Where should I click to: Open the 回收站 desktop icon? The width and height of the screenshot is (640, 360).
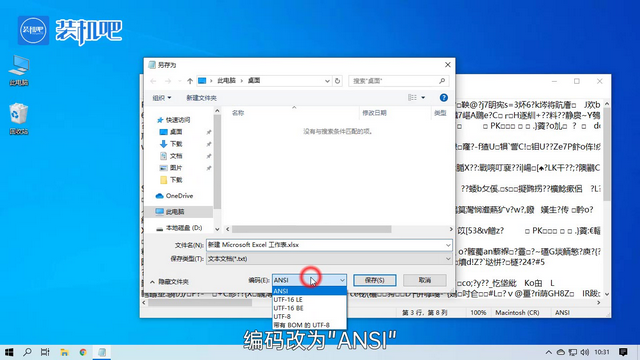[19, 119]
